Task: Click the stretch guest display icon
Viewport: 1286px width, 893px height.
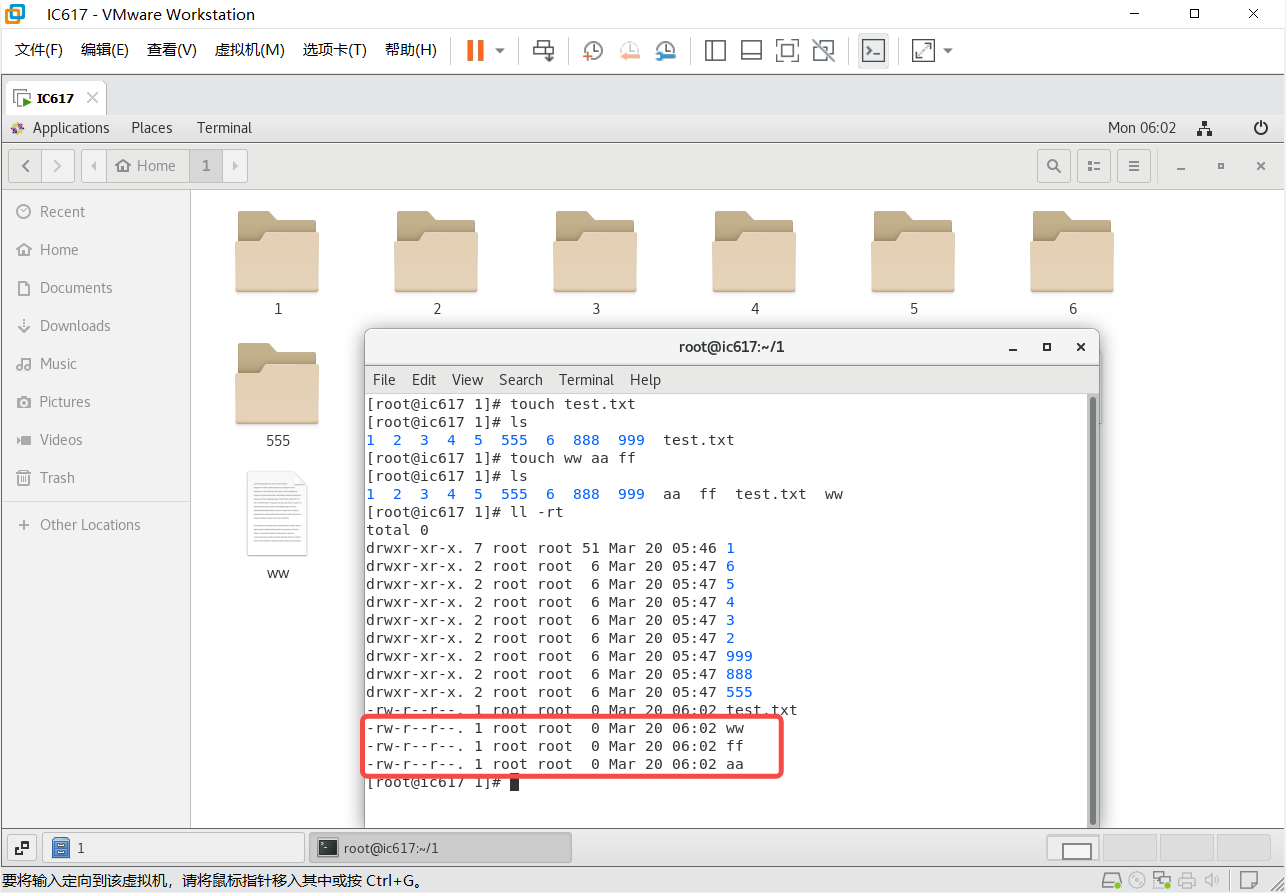Action: [923, 50]
